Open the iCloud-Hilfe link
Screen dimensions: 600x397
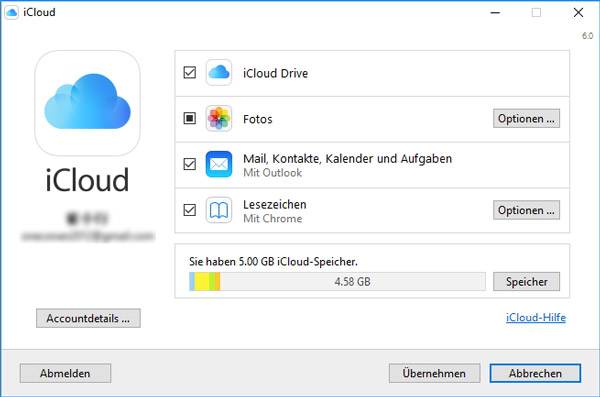pos(536,318)
